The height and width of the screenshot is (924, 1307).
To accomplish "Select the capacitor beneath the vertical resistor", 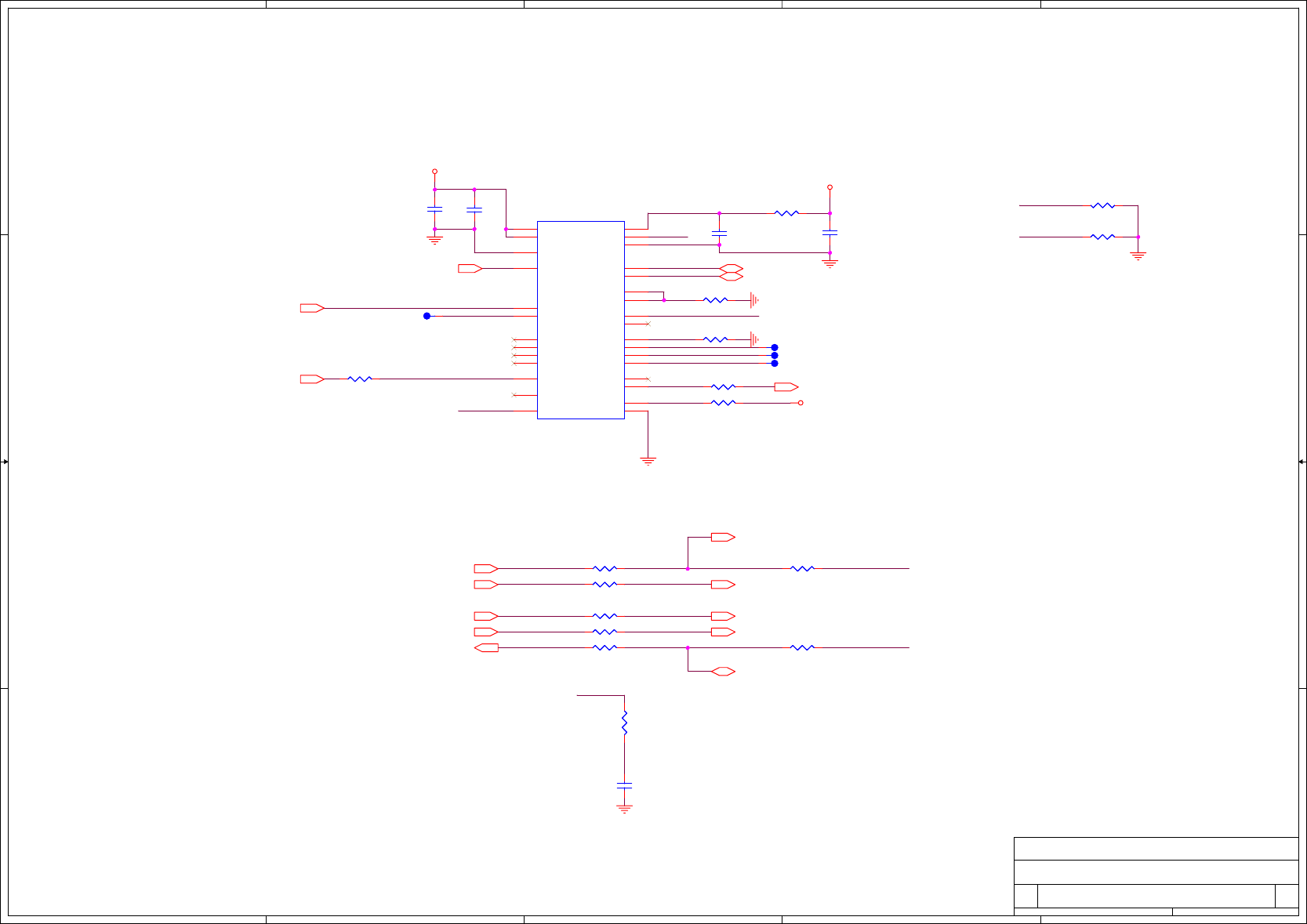I will (x=625, y=784).
